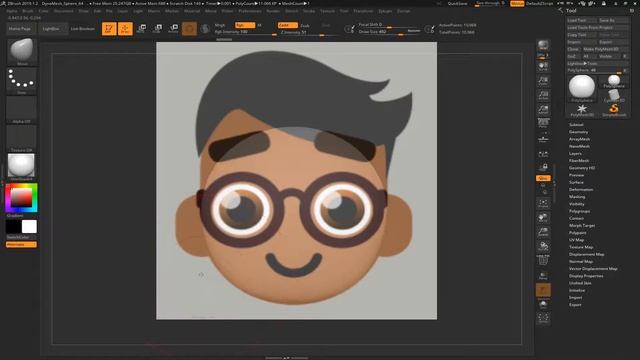Select the Rotate transform icon in top shelf
Screen dimensions: 640x360
tap(173, 29)
